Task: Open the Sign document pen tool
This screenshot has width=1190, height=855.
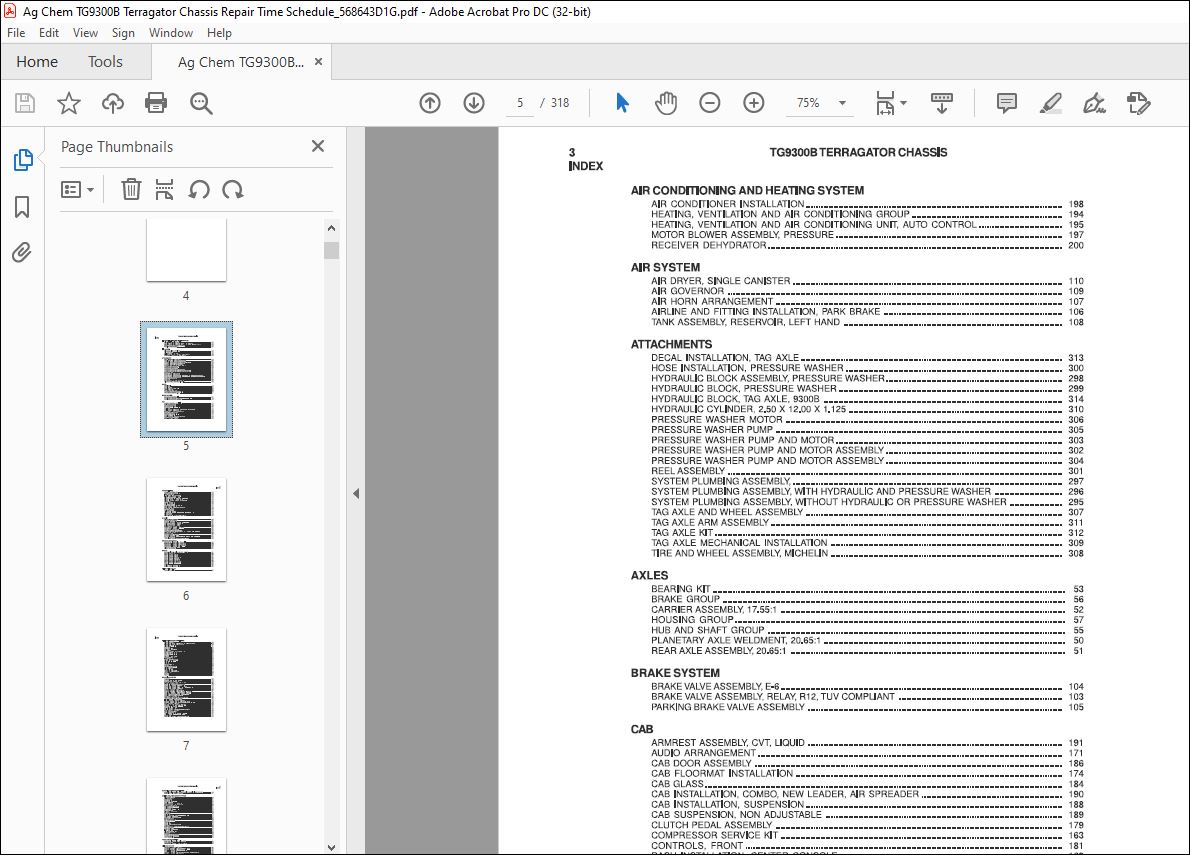Action: coord(1094,103)
